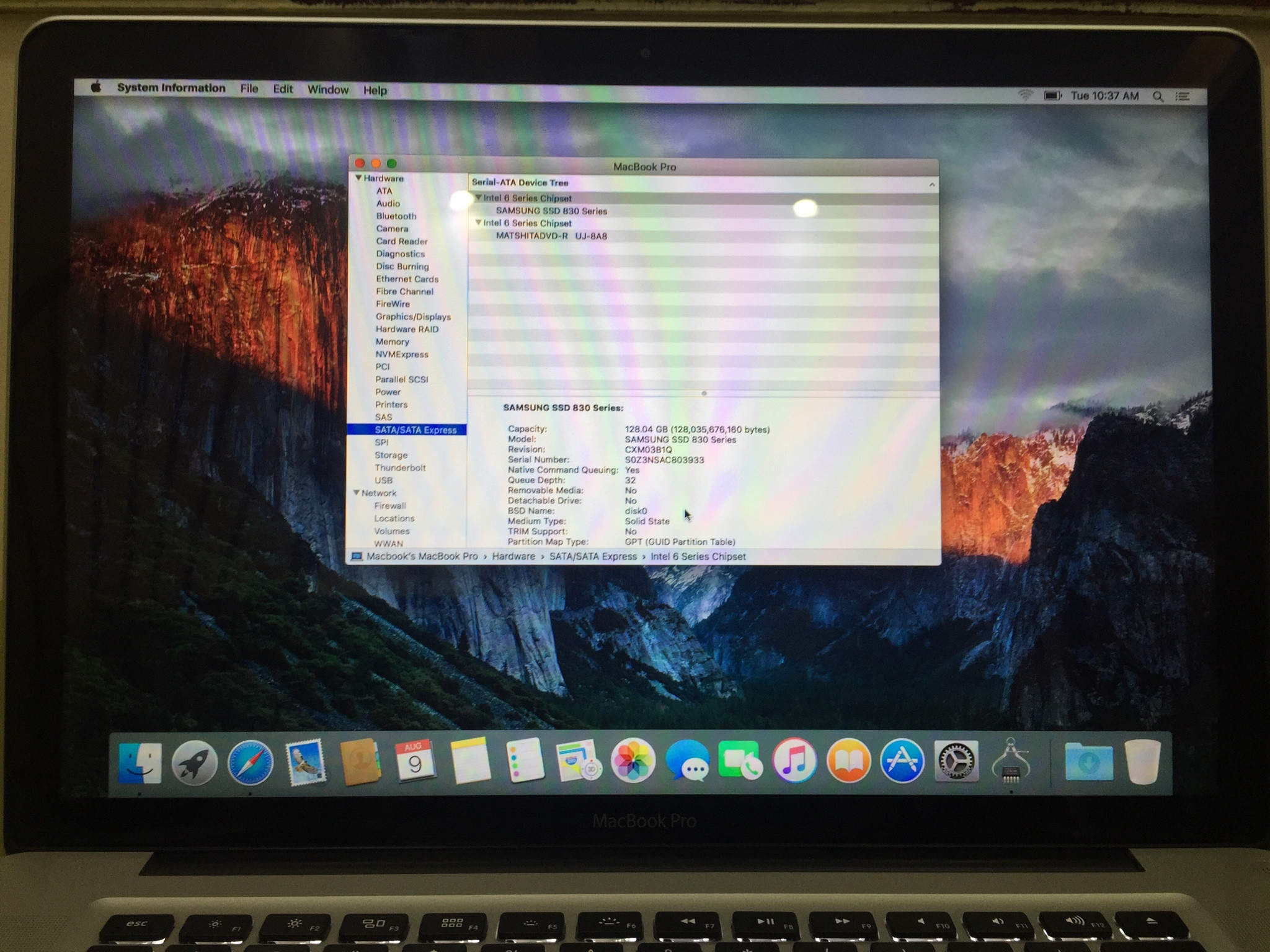Select MATSHITADVD-R UJ-8A8 device row
Viewport: 1270px width, 952px height.
tap(703, 236)
